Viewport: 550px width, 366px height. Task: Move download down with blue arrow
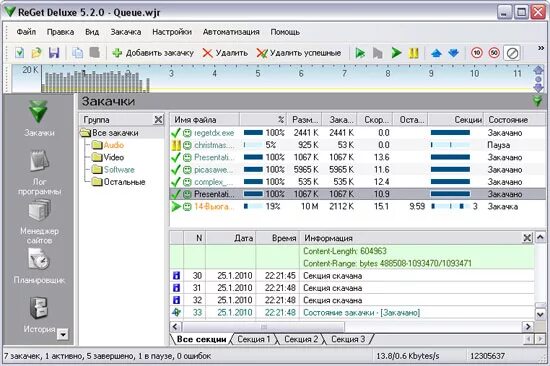pos(453,53)
